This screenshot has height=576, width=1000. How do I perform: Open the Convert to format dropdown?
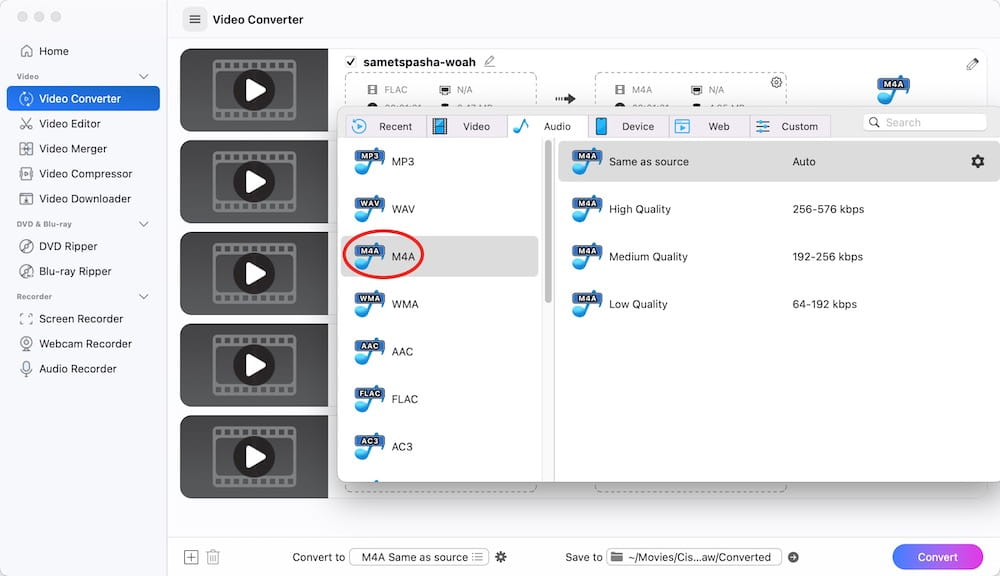click(419, 557)
